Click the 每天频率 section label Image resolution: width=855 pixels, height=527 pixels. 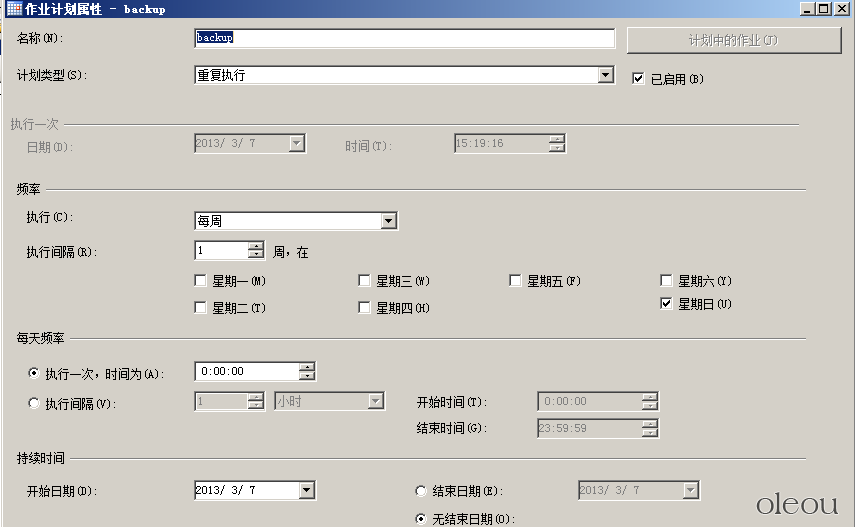tap(40, 338)
